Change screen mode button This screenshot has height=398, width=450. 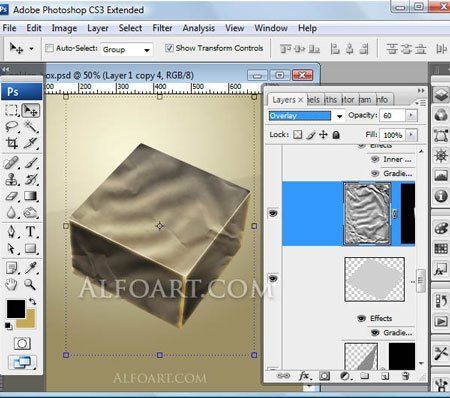22,362
